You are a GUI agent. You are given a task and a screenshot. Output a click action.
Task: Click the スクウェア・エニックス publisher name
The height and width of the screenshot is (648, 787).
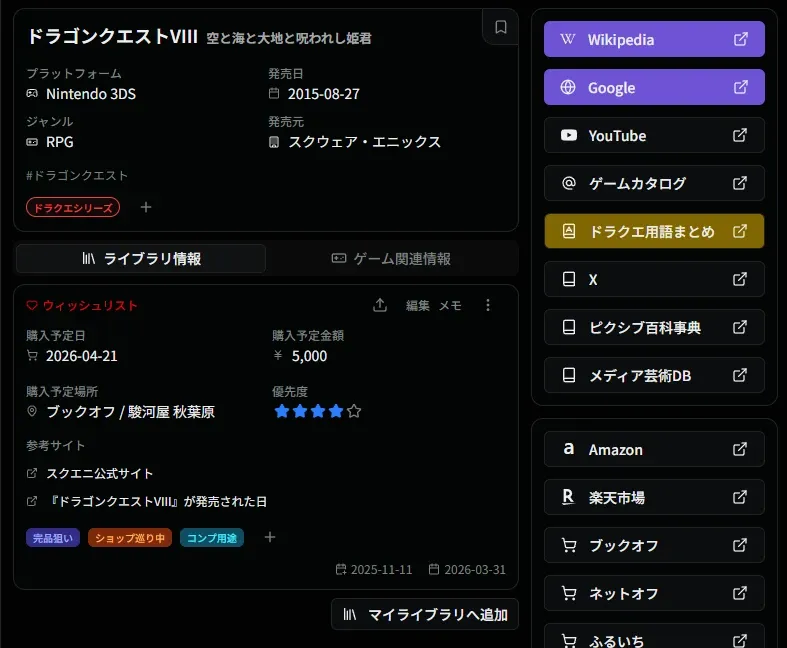364,142
